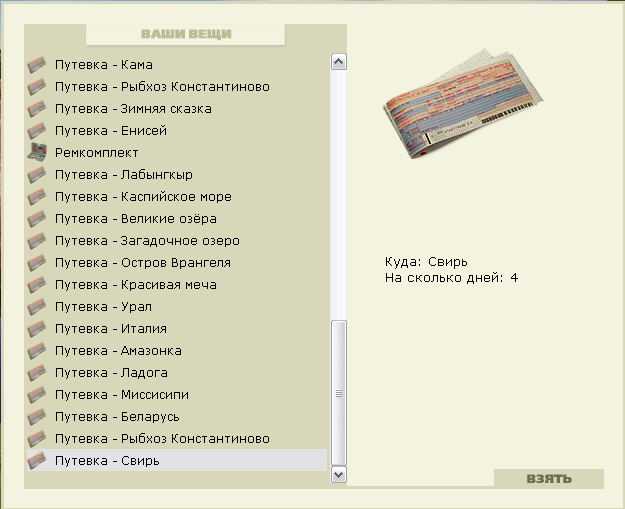Screen dimensions: 625x509
Task: Select the Путевка - Остров Врангеля item
Action: (x=177, y=262)
